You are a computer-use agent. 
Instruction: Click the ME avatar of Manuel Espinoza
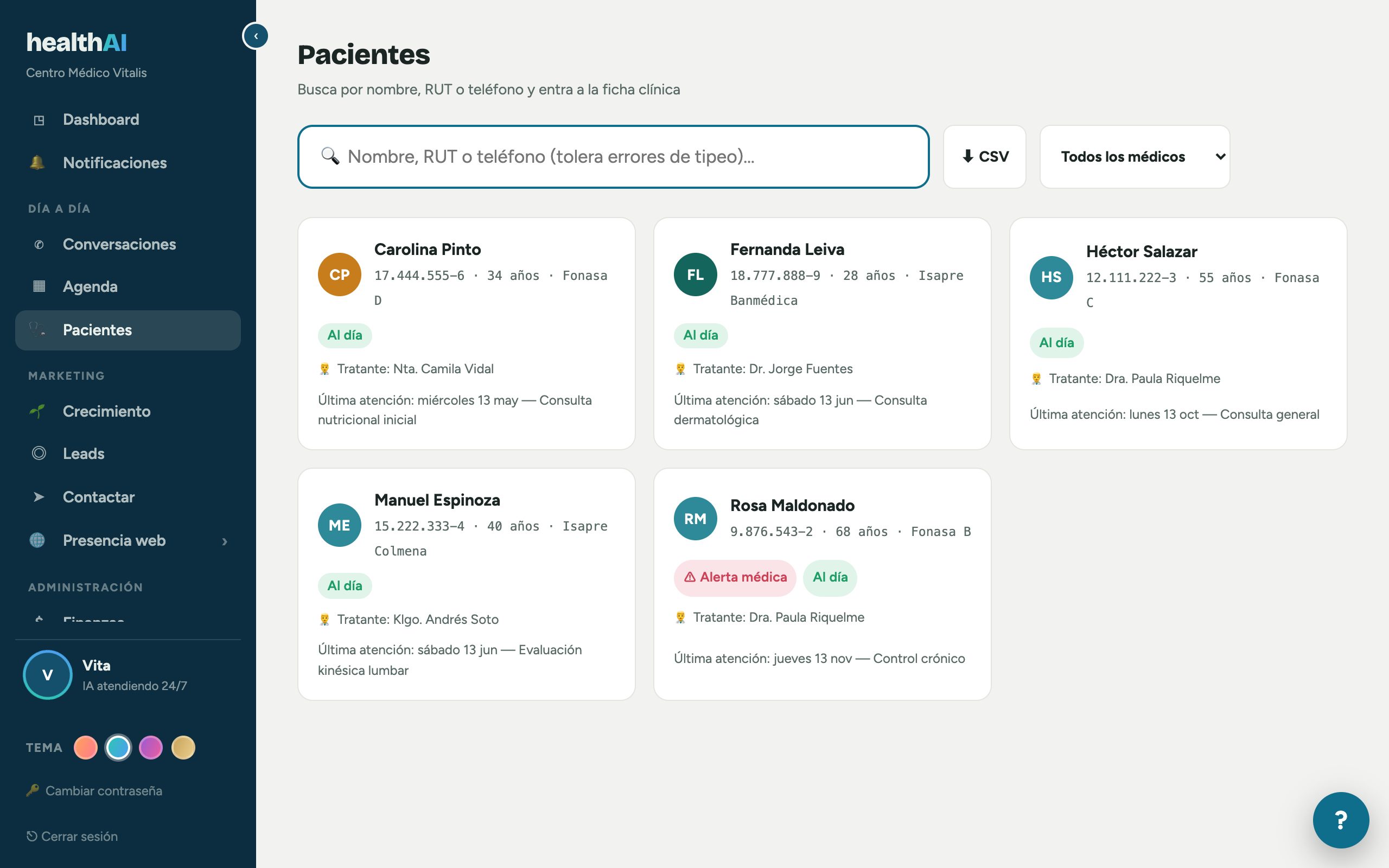339,525
